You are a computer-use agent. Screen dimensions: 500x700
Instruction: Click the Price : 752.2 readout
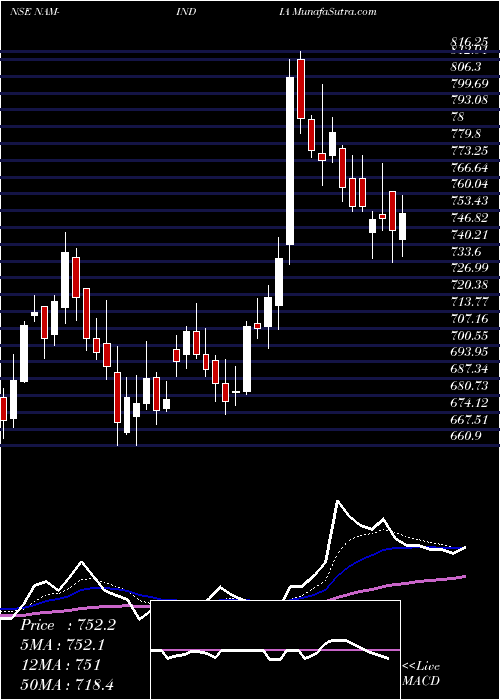[x=68, y=625]
